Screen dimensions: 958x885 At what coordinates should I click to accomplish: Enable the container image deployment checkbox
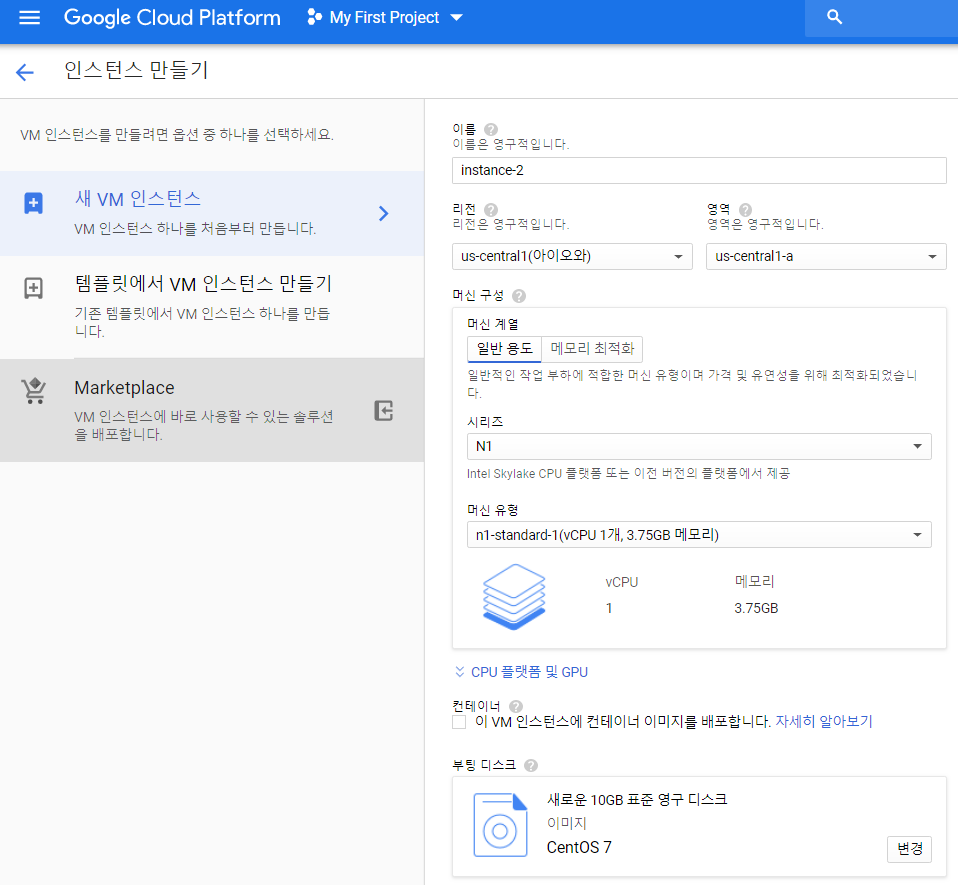pyautogui.click(x=459, y=723)
